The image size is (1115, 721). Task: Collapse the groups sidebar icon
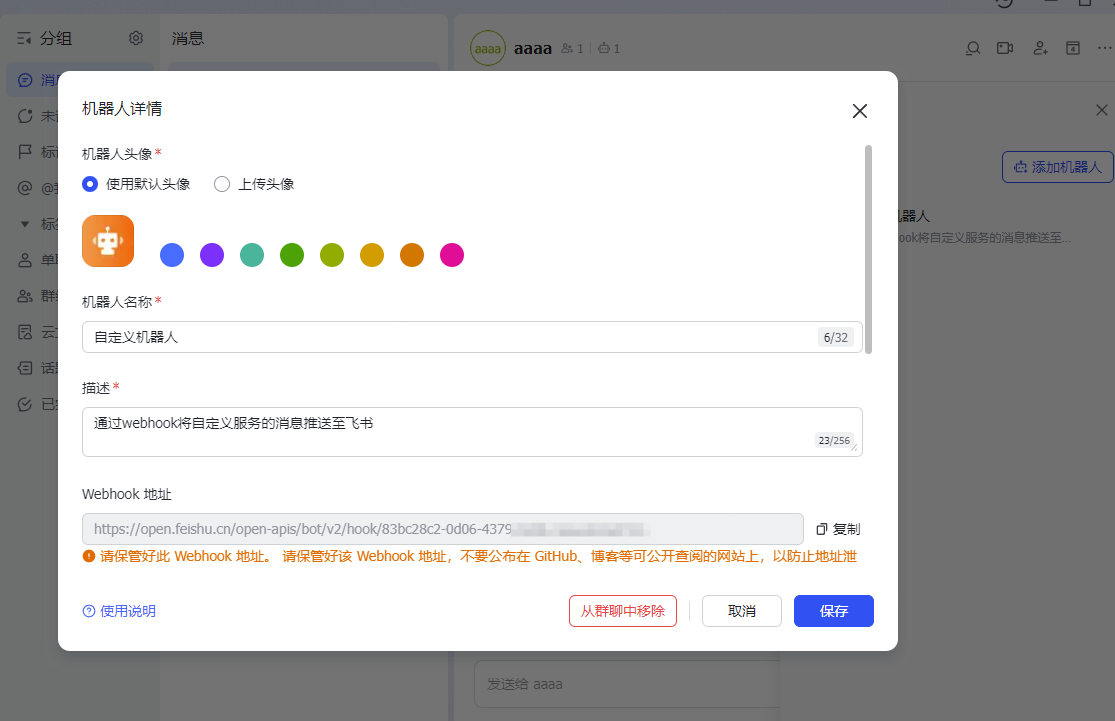(x=25, y=39)
